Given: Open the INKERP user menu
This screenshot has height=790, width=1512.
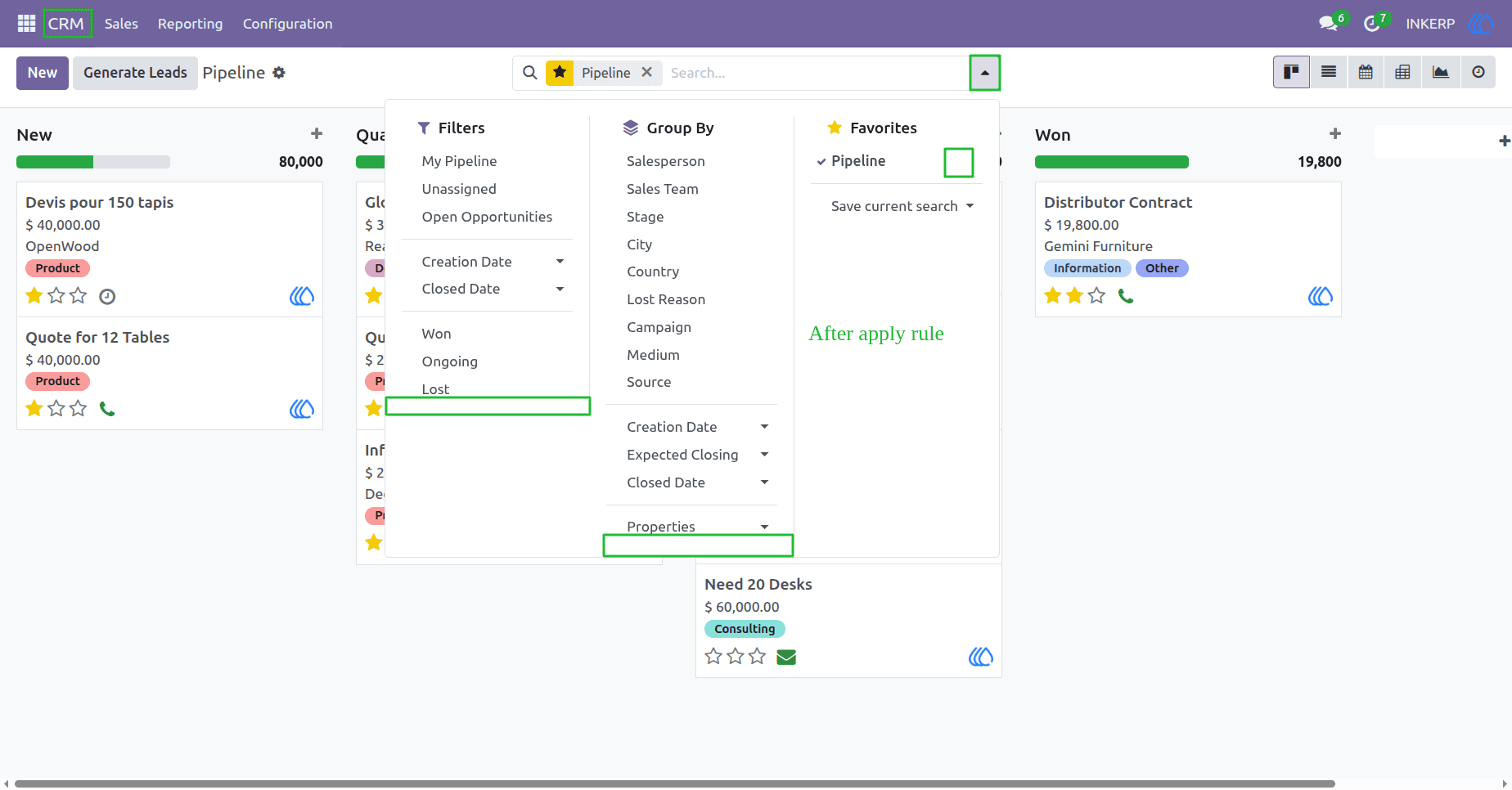Looking at the screenshot, I should (x=1450, y=24).
